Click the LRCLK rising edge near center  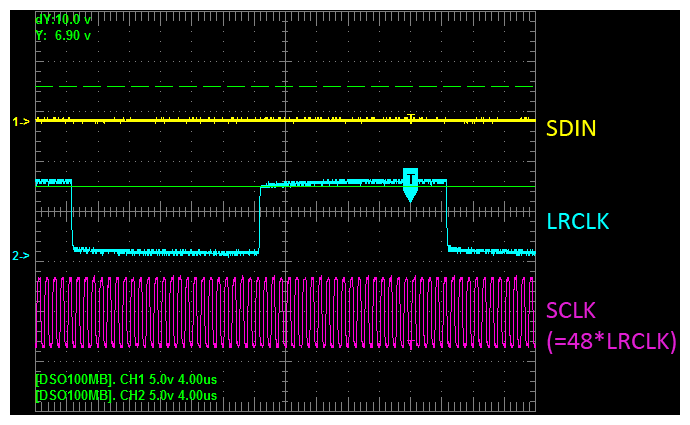pyautogui.click(x=260, y=219)
